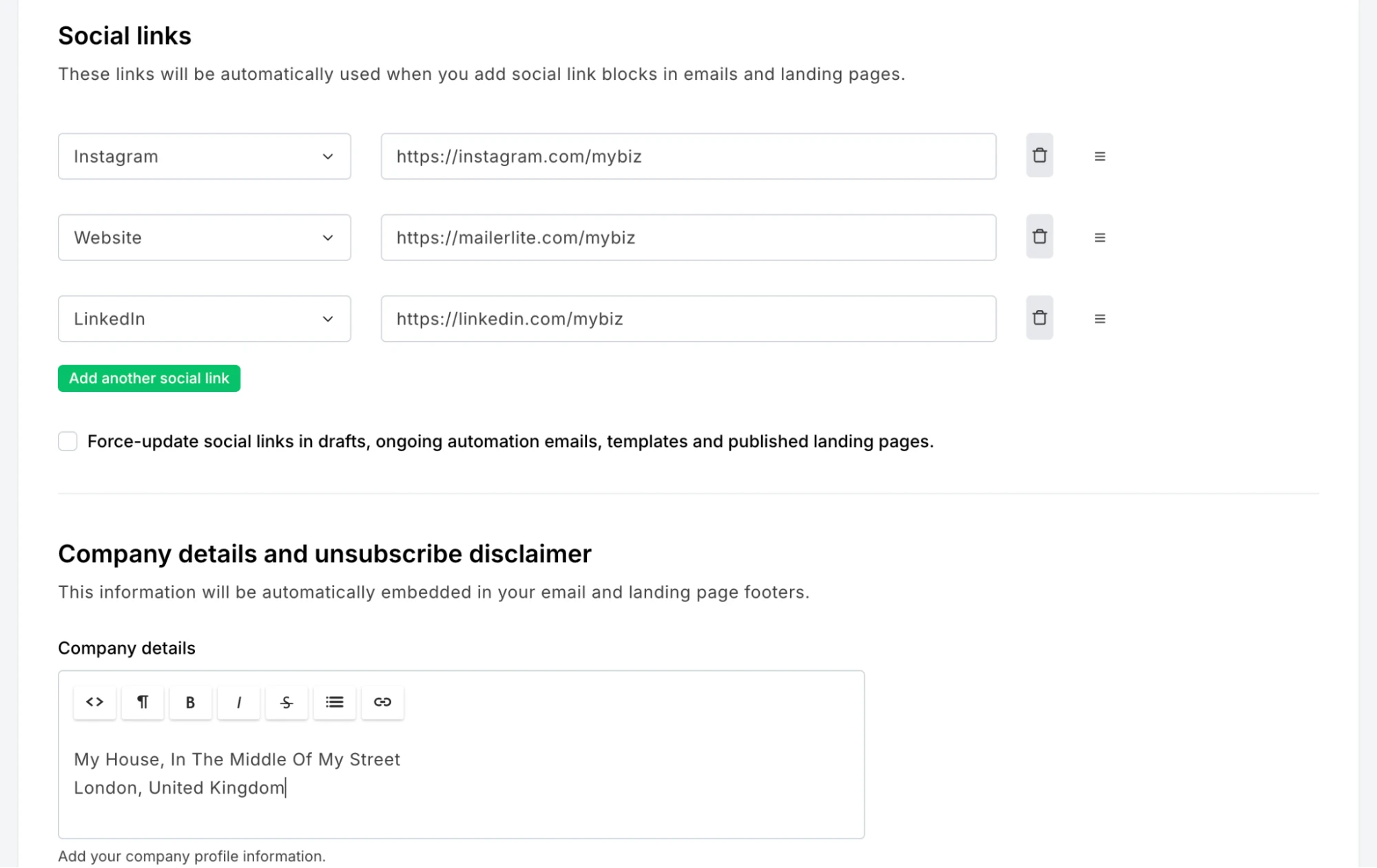Screen dimensions: 1377x868
Task: Click the Website row reorder handle
Action: point(1099,238)
